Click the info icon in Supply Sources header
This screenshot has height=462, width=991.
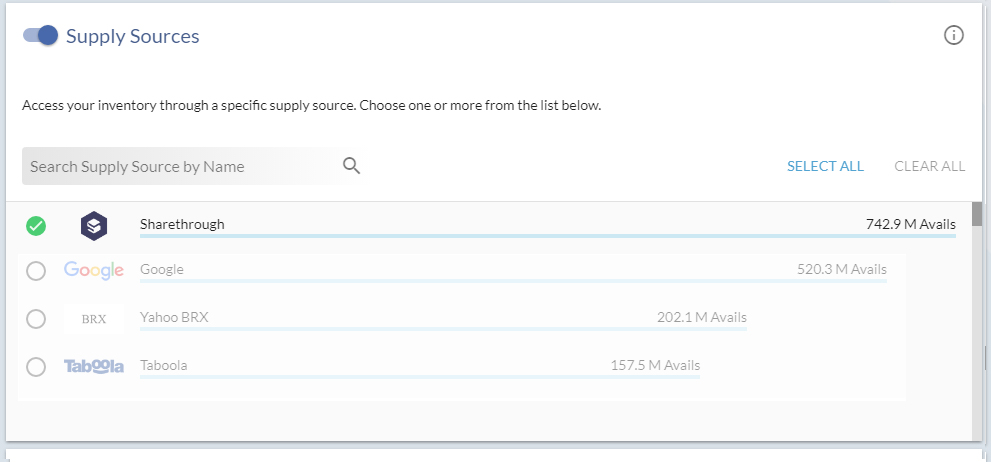pyautogui.click(x=954, y=35)
